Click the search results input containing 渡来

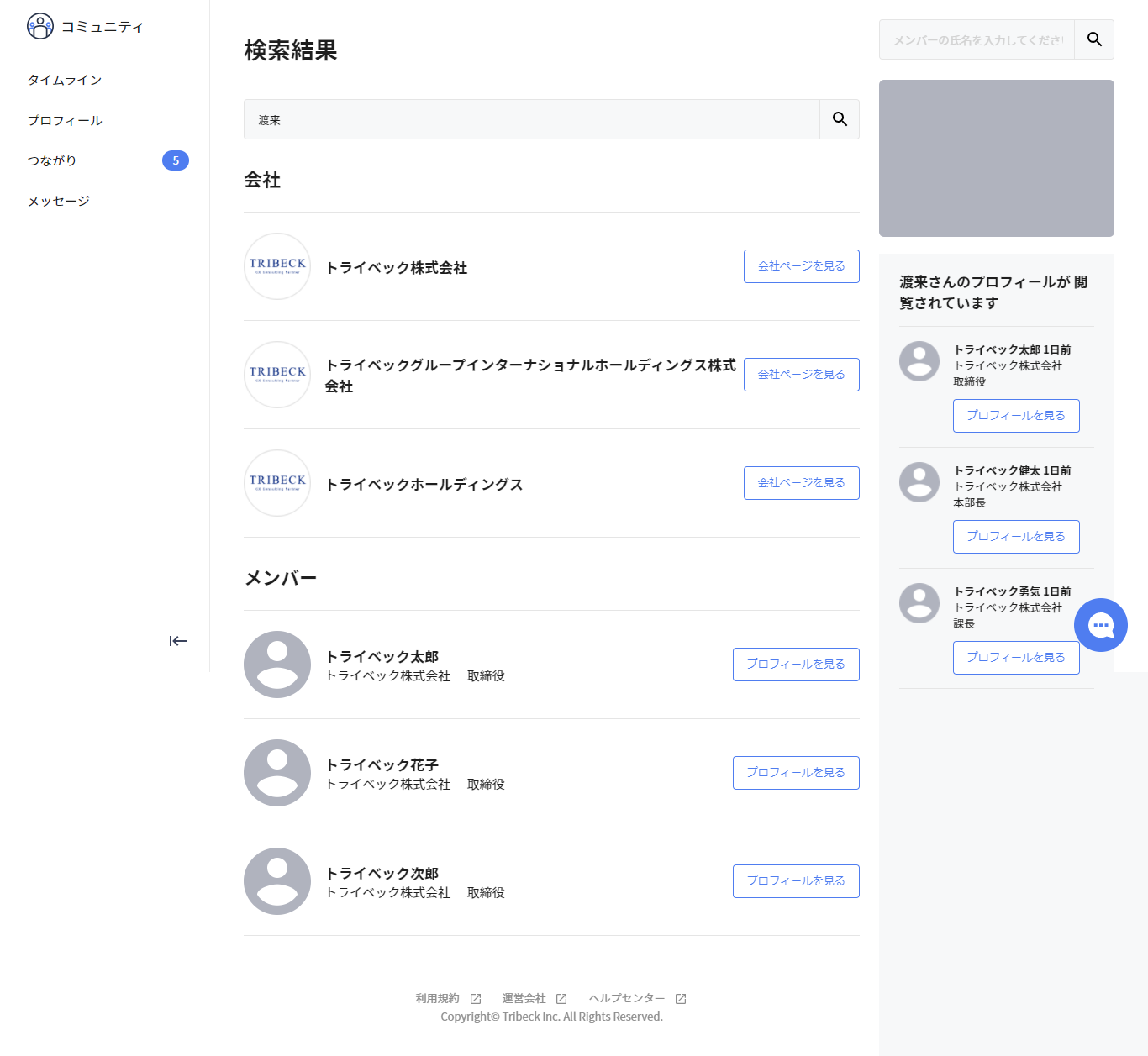coord(532,119)
